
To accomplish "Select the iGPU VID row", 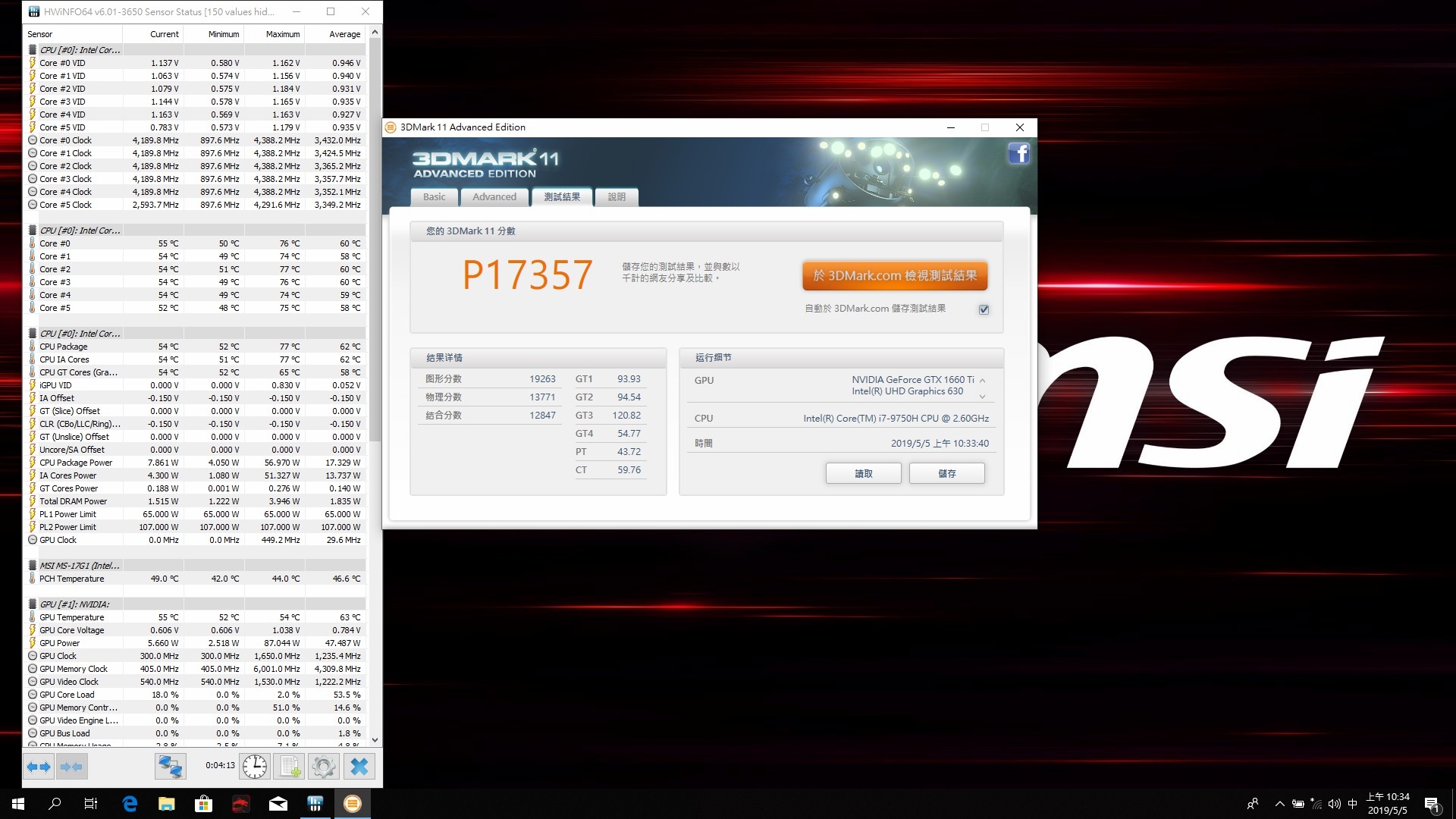I will click(x=195, y=385).
